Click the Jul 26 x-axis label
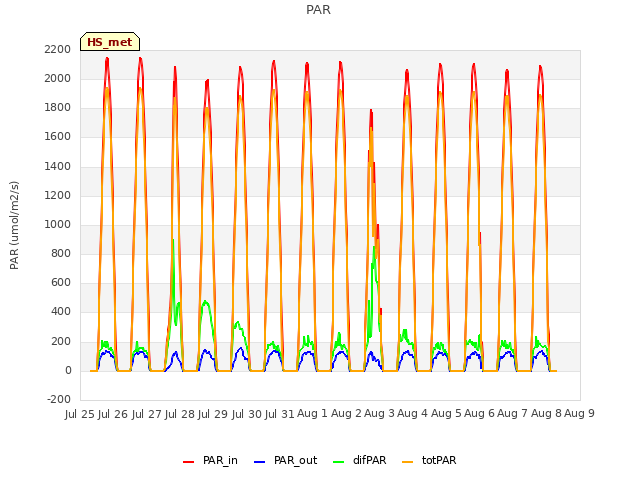640x480 pixels. tap(113, 414)
